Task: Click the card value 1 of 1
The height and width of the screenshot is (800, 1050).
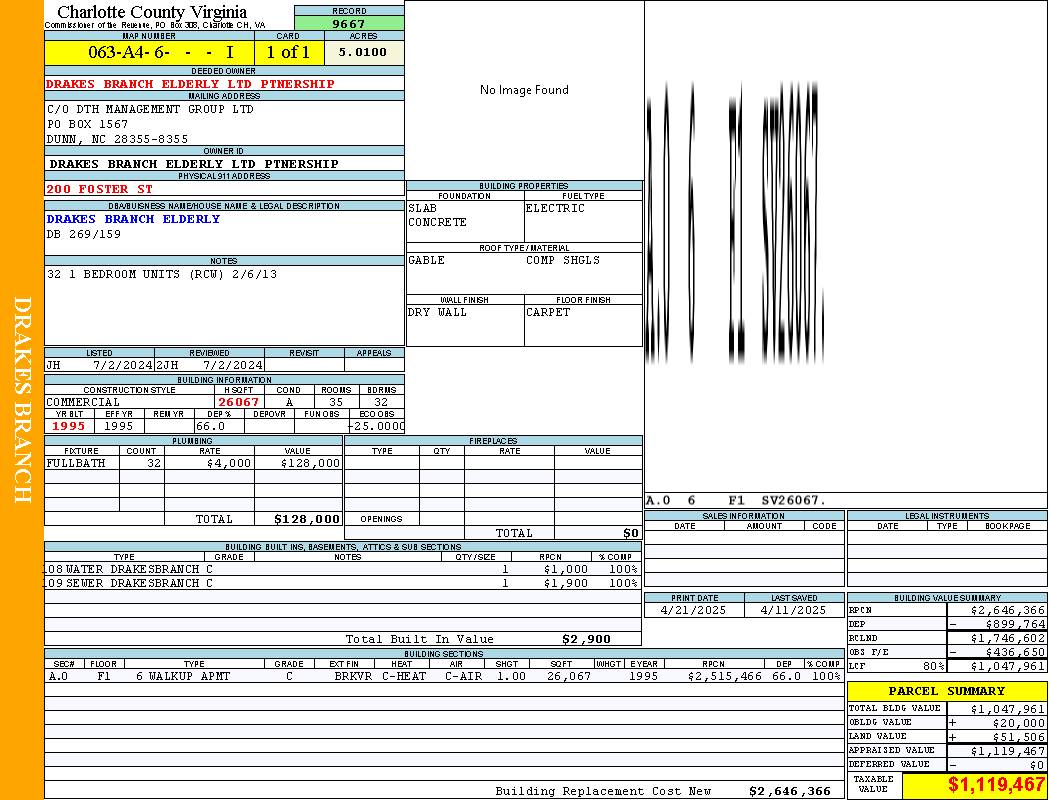Action: click(288, 52)
